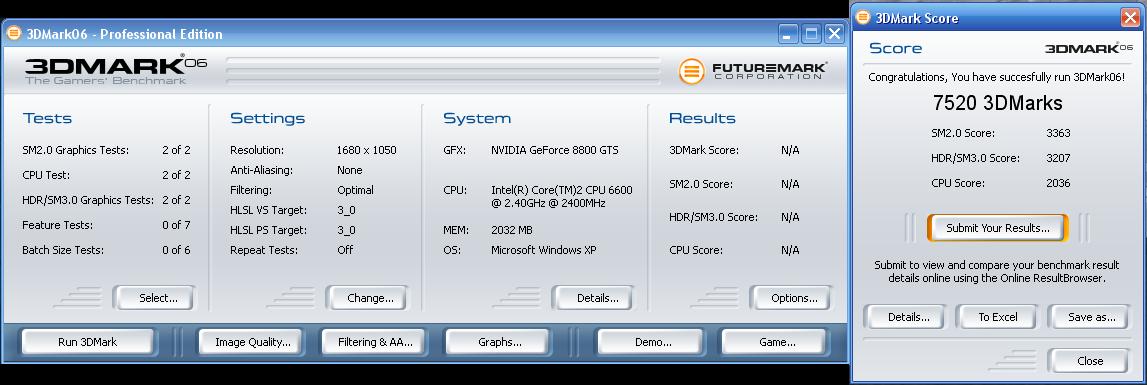
Task: Launch the Game mode
Action: pos(774,342)
